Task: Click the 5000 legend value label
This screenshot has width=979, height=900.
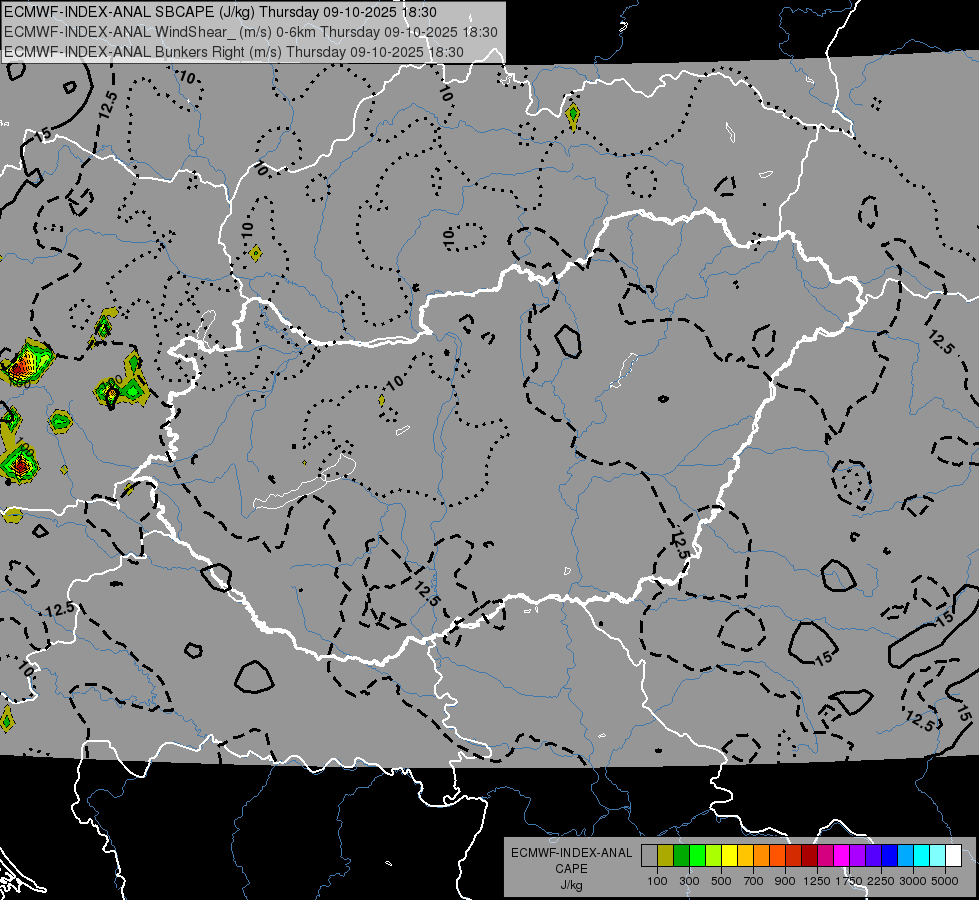Action: tap(945, 881)
